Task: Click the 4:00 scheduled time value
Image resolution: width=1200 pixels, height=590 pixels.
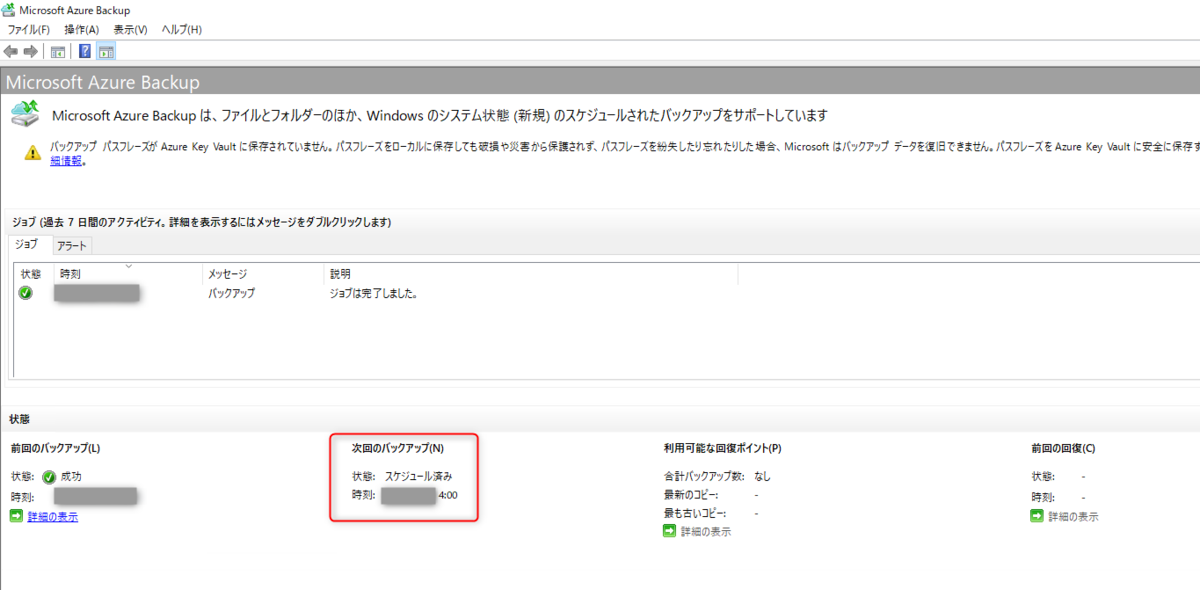Action: (x=448, y=495)
